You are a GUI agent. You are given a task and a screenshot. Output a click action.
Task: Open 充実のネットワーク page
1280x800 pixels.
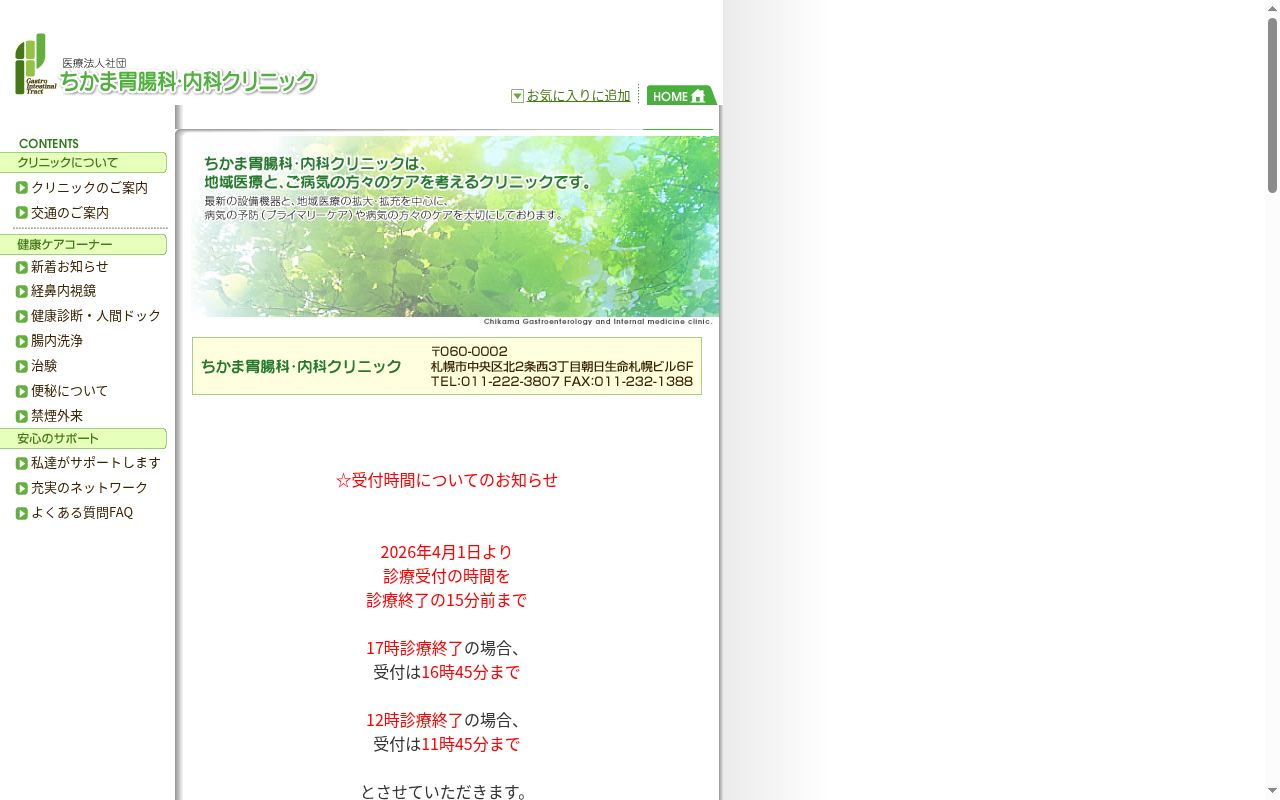tap(90, 487)
